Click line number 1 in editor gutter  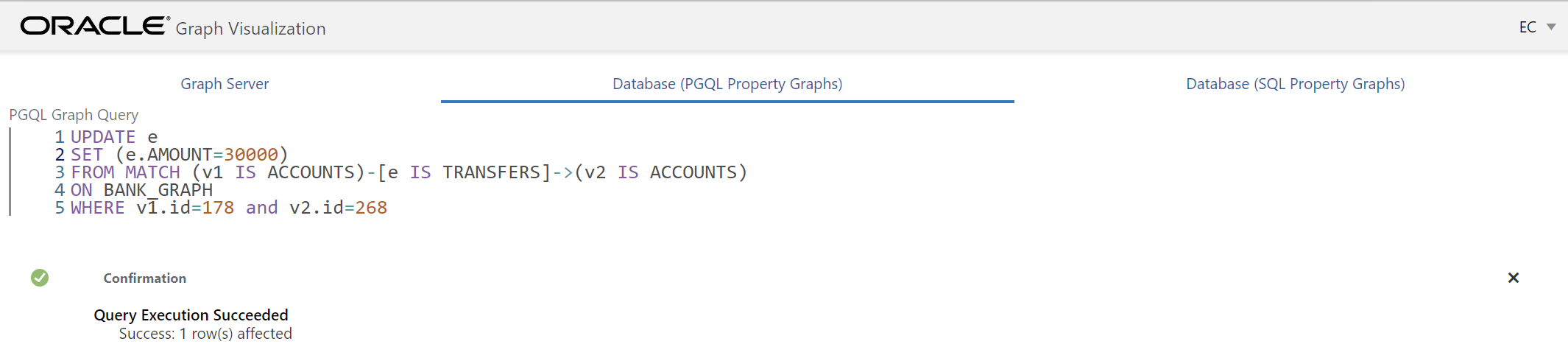[x=60, y=137]
